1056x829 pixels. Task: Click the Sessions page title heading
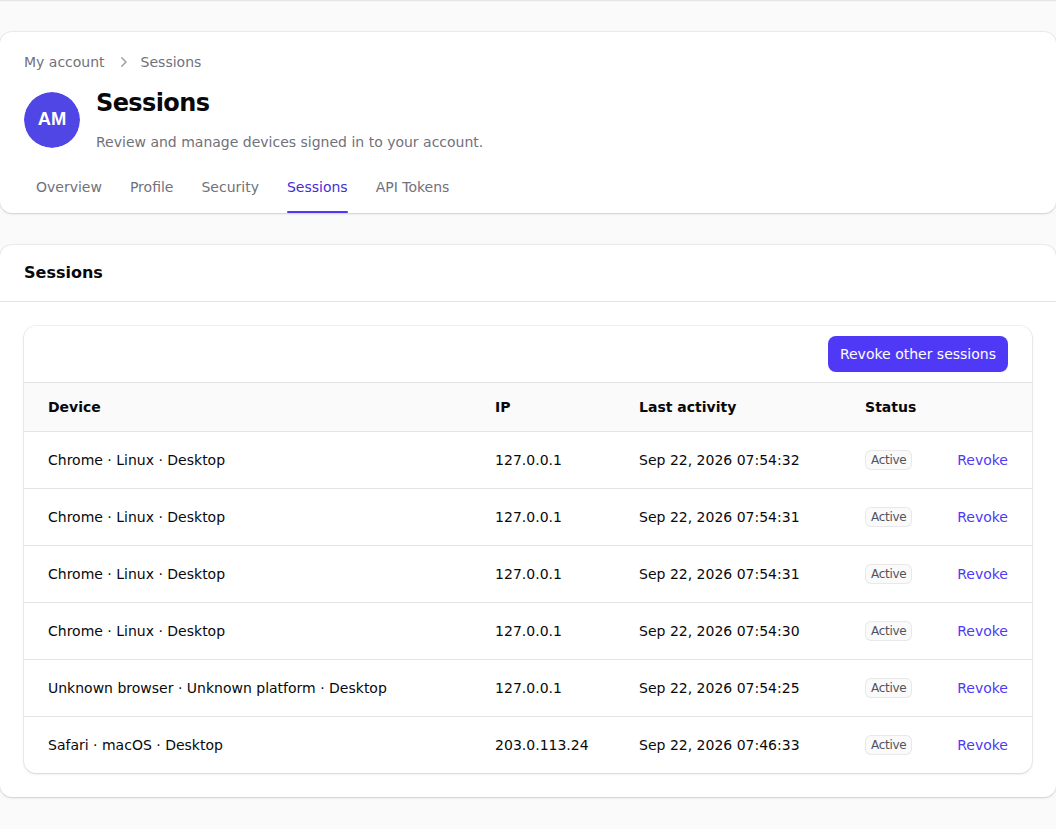[153, 102]
